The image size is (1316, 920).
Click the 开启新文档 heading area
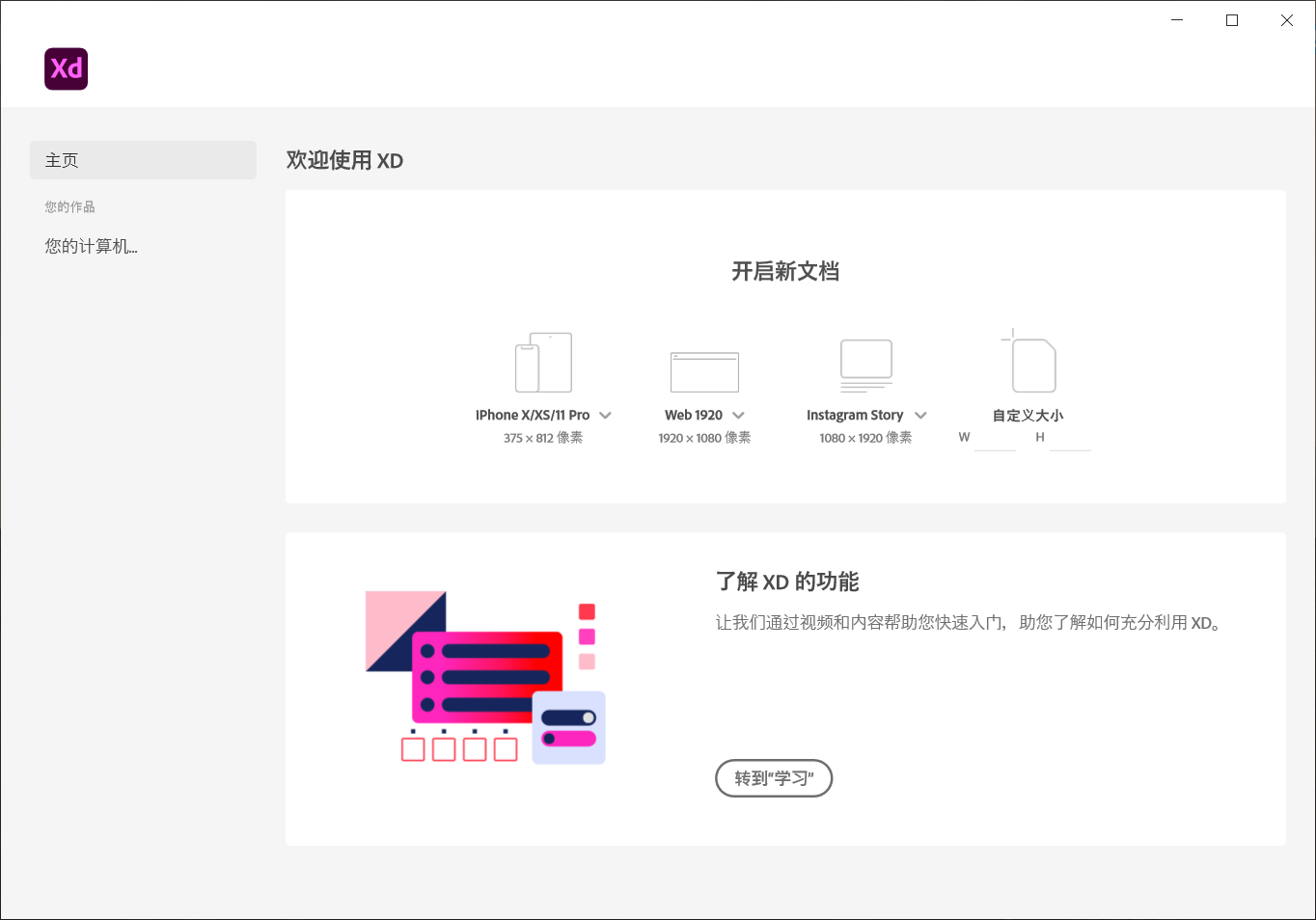click(784, 271)
